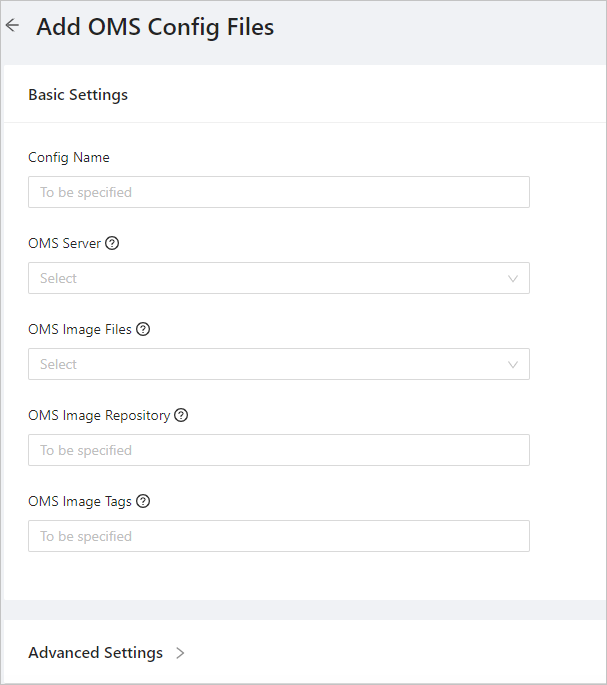
Task: Click the OMS Server dropdown arrow
Action: click(513, 278)
